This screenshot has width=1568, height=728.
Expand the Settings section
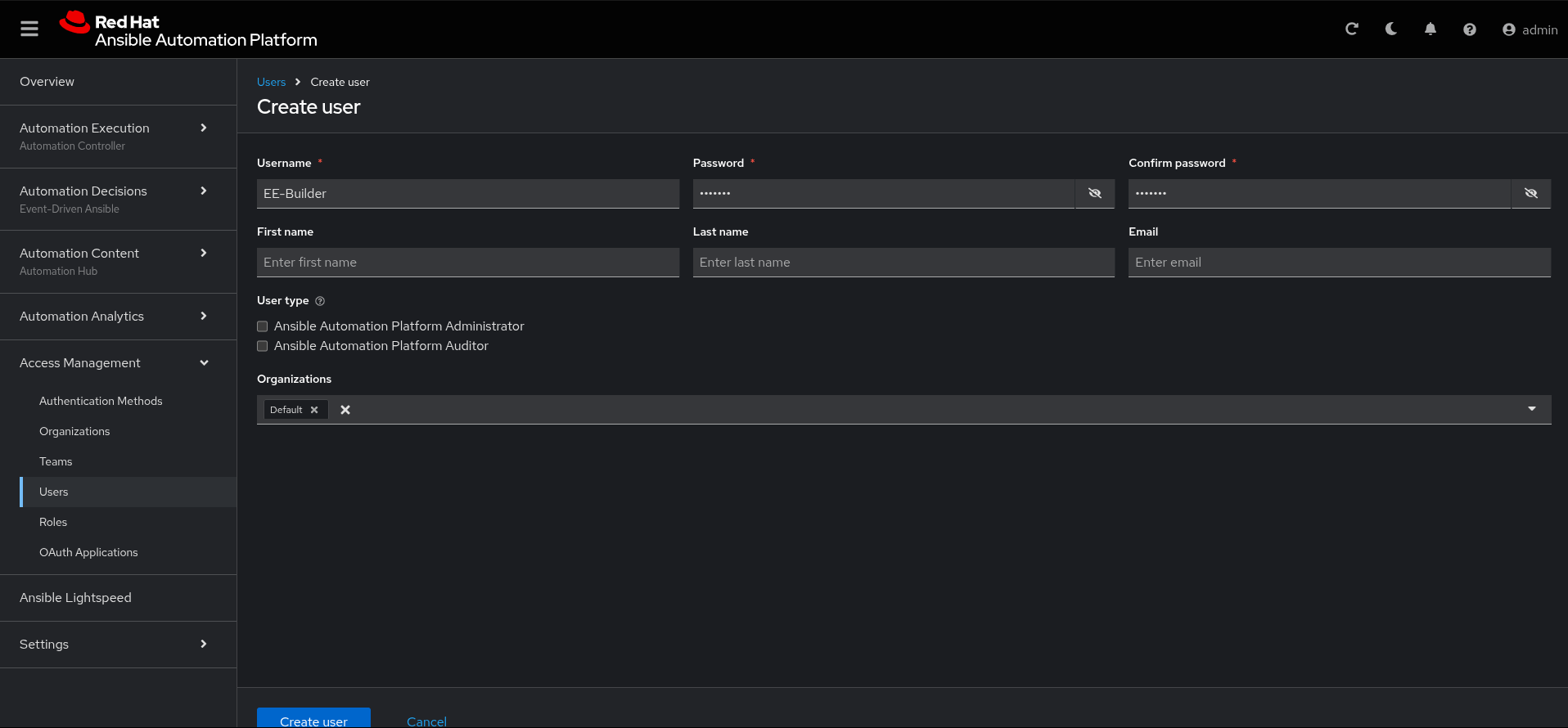click(203, 645)
